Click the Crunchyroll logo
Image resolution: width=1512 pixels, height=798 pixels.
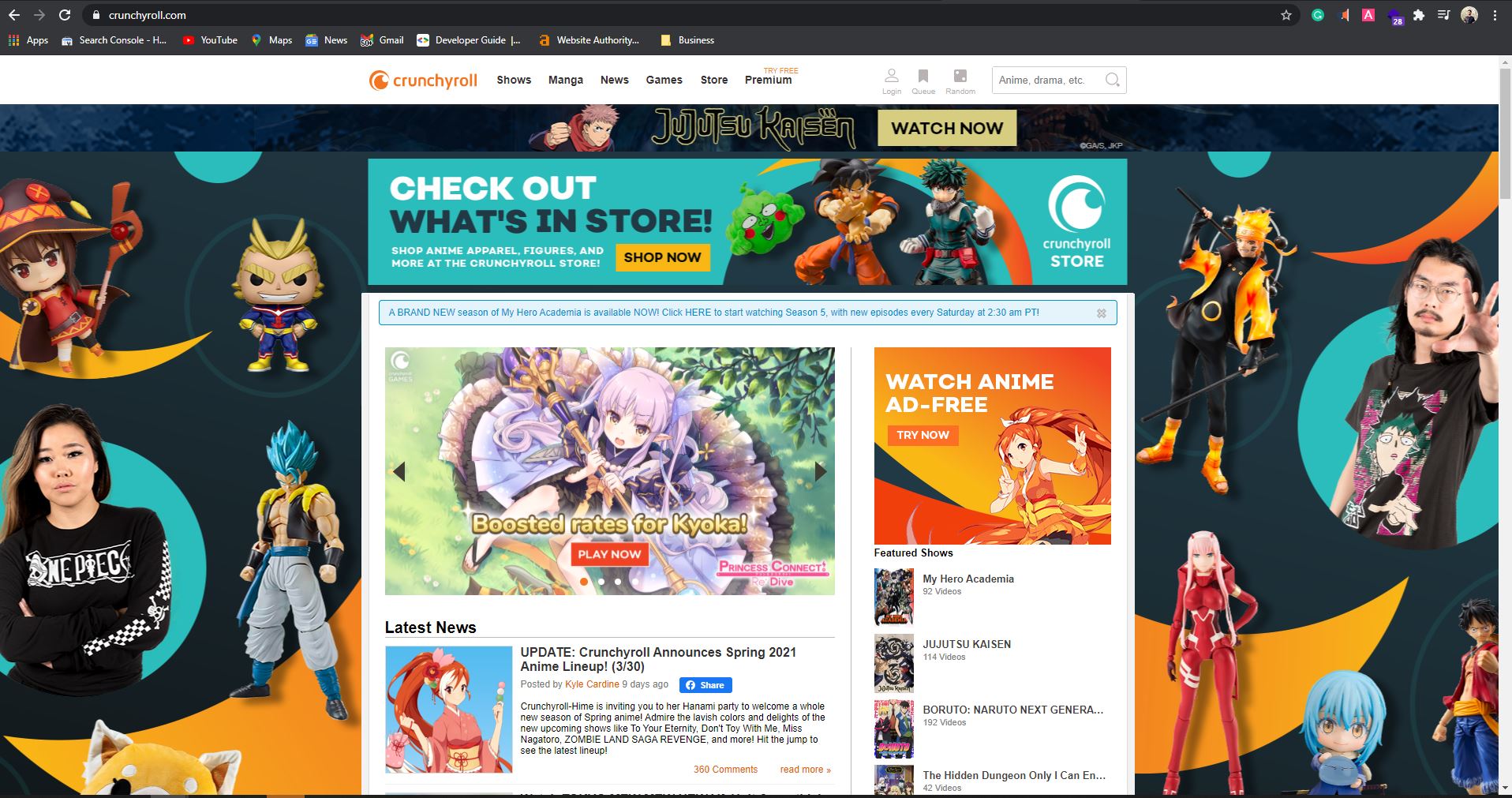click(423, 80)
